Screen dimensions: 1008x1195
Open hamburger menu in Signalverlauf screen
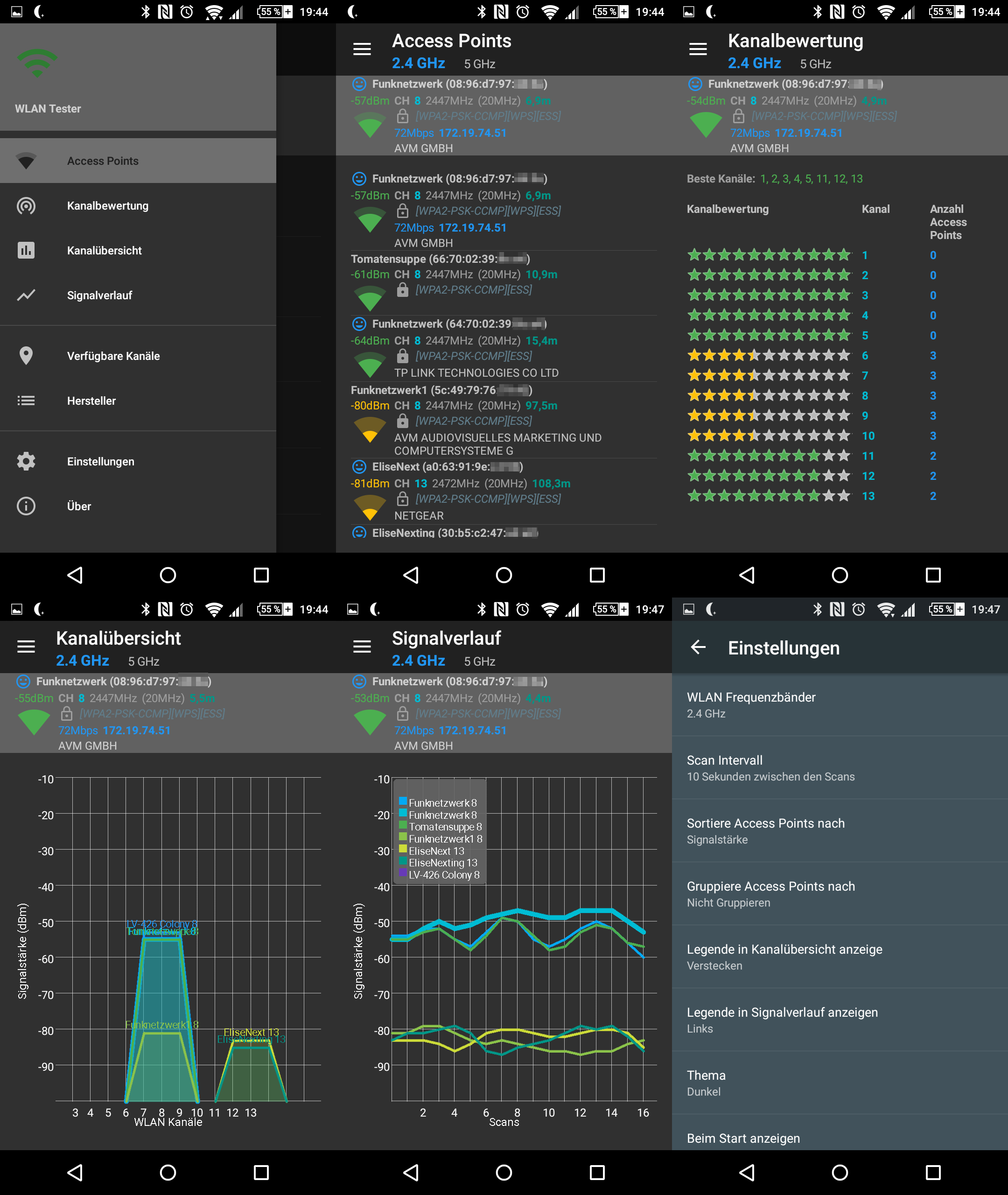tap(362, 647)
